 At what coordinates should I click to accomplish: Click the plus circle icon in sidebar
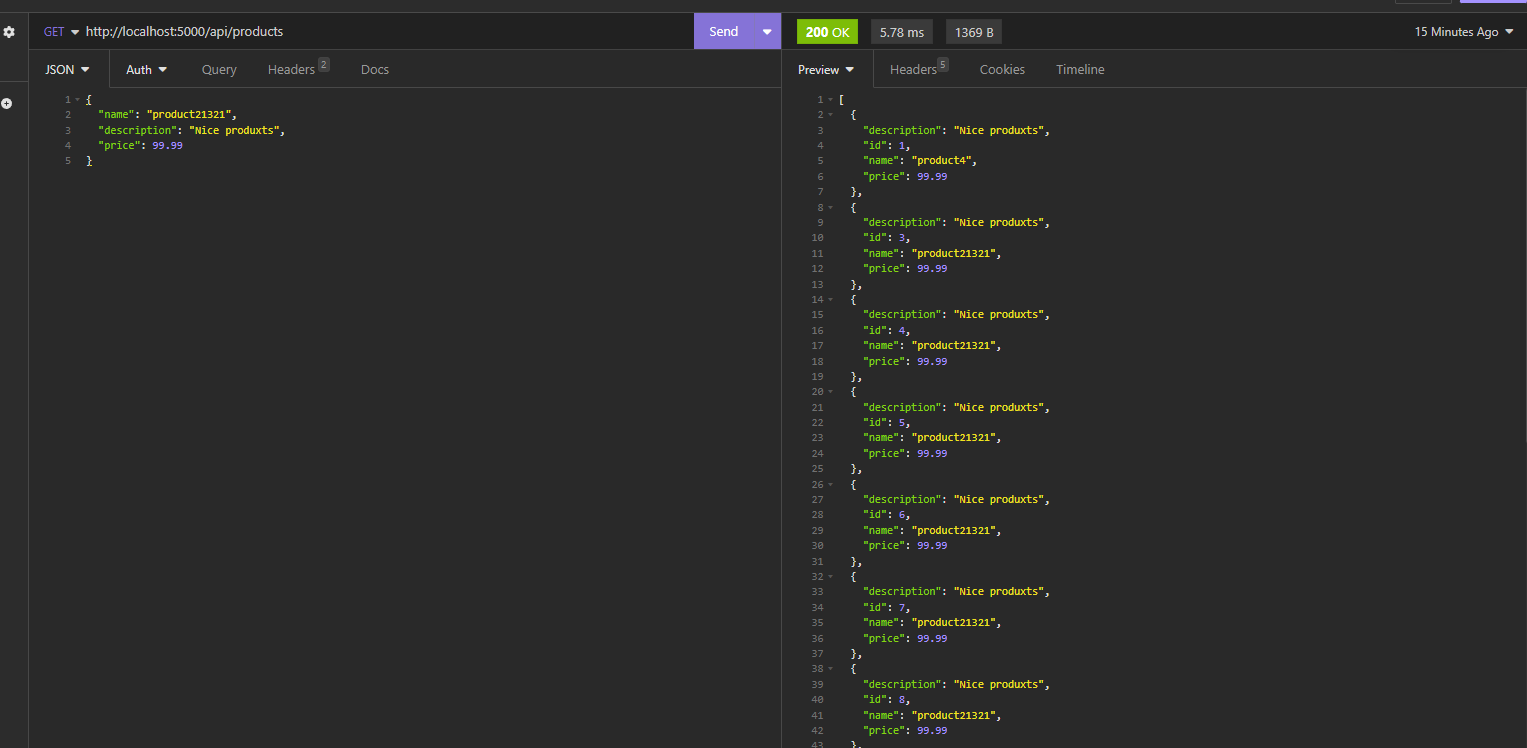pos(7,103)
